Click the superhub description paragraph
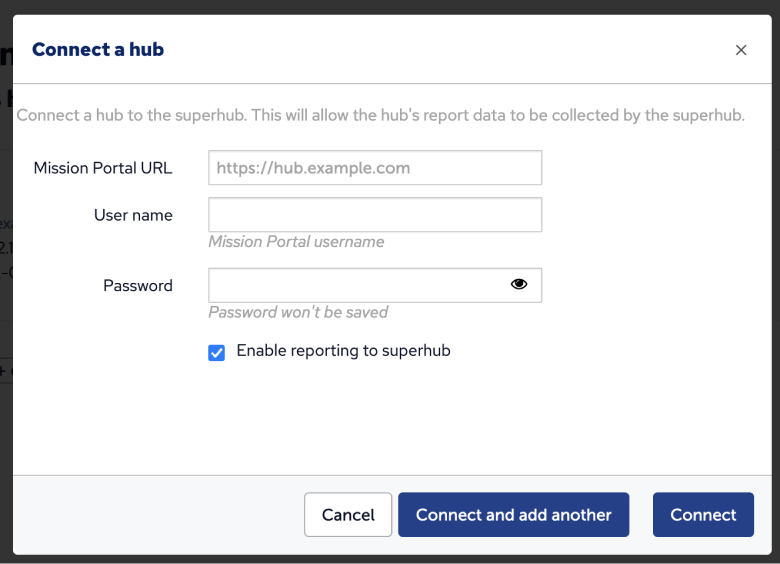Screen dimensions: 780x564 pyautogui.click(x=380, y=115)
